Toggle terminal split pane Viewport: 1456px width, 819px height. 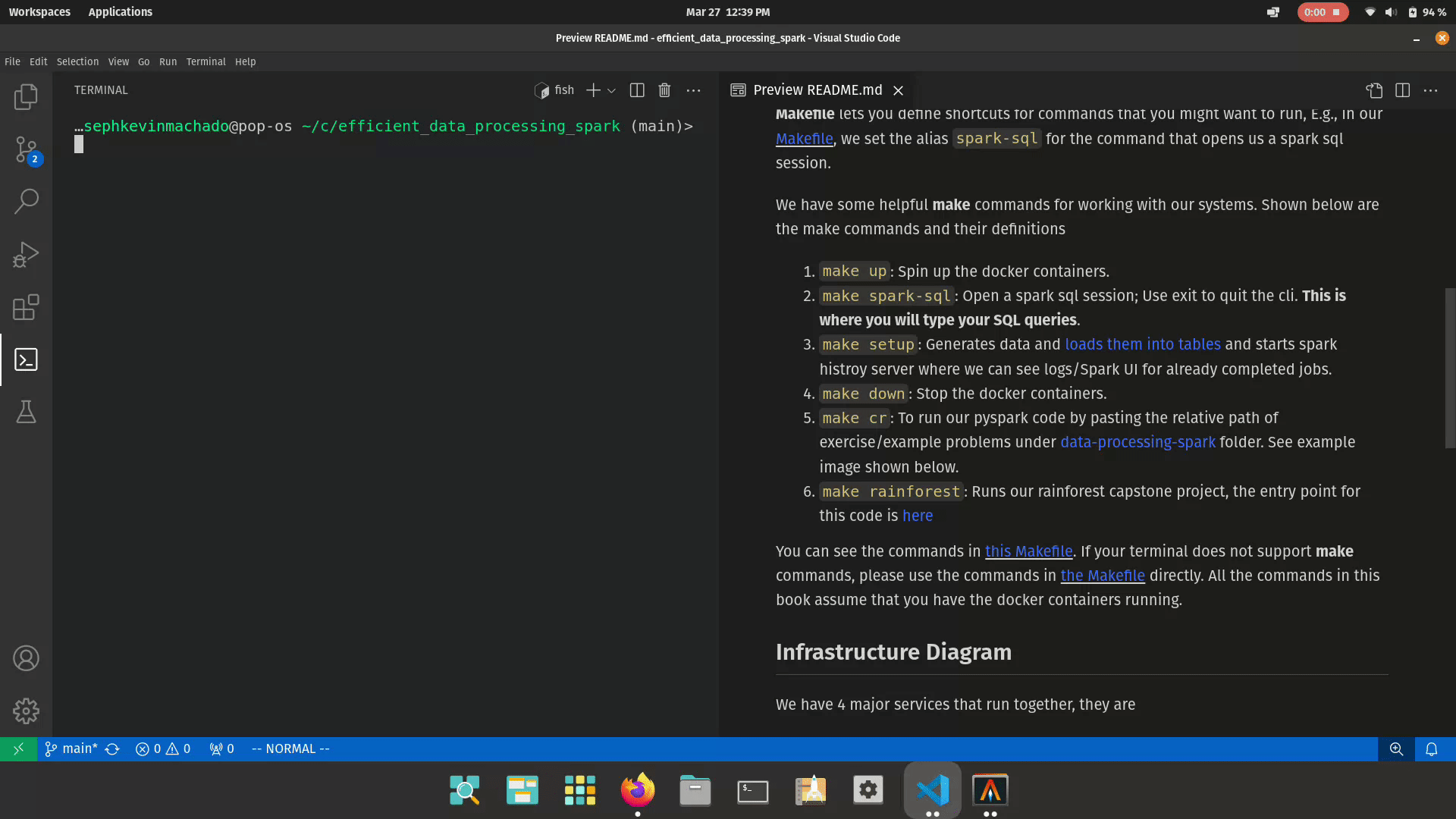coord(637,90)
